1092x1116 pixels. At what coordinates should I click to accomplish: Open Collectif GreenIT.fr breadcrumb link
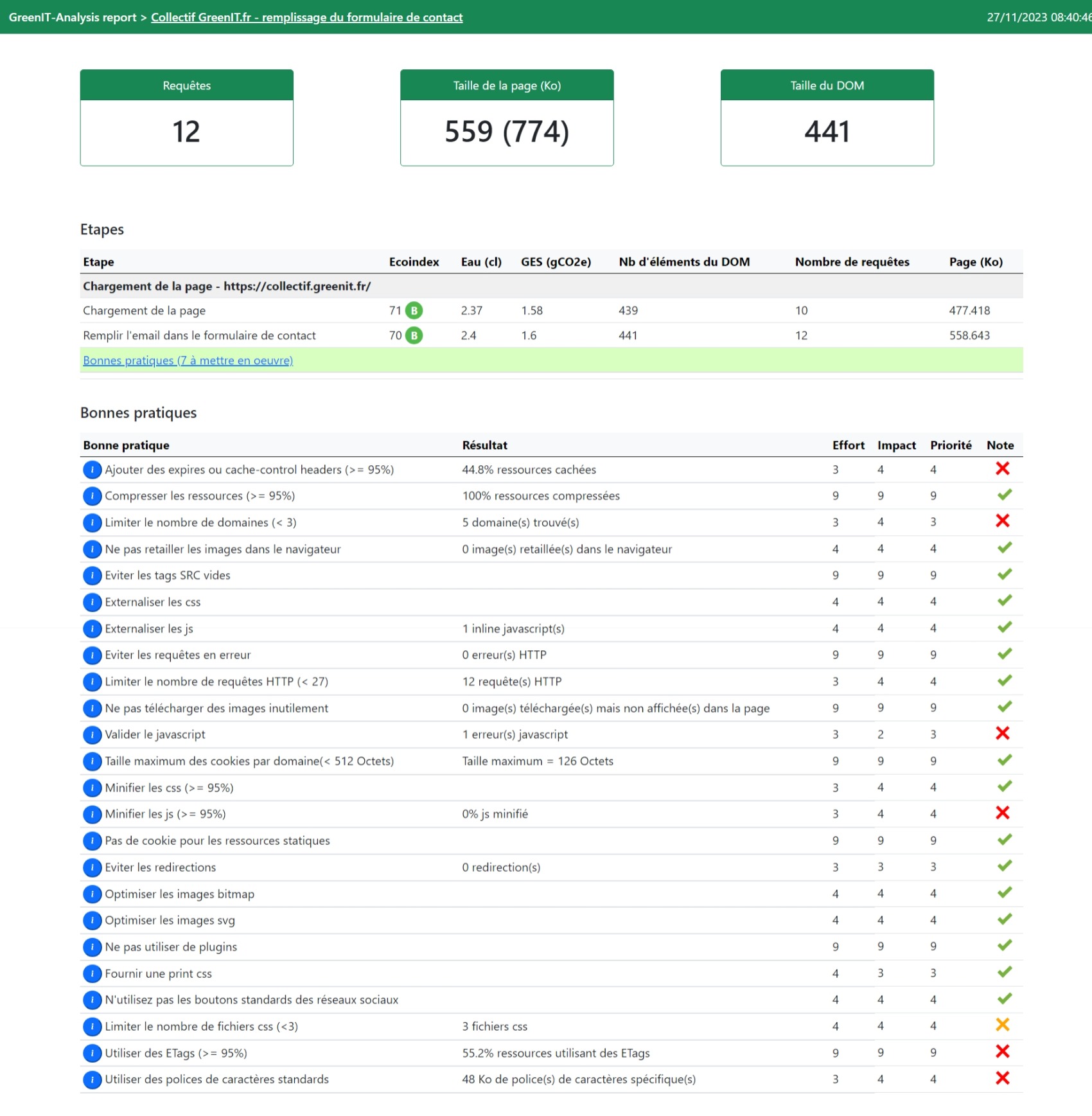coord(306,17)
